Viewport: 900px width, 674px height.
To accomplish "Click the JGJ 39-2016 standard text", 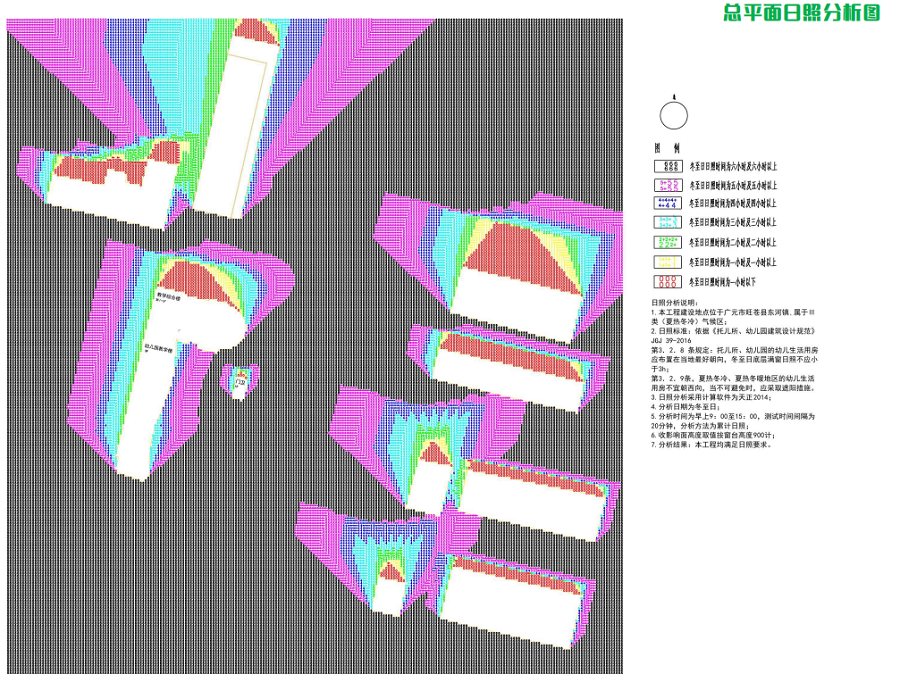I will (673, 340).
